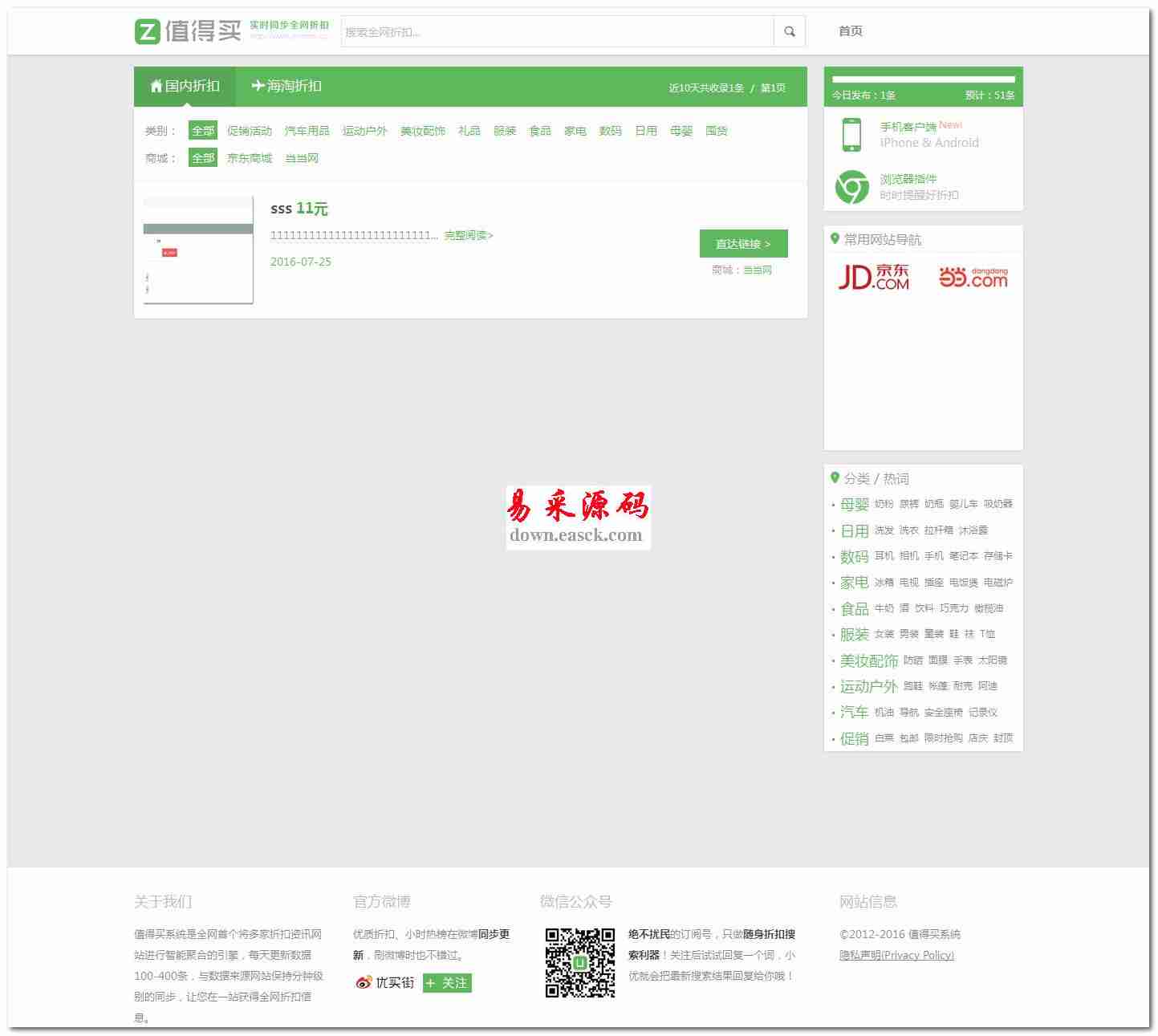Viewport: 1158px width, 1036px height.
Task: Visit the dangdang.com logo link
Action: pyautogui.click(x=973, y=277)
